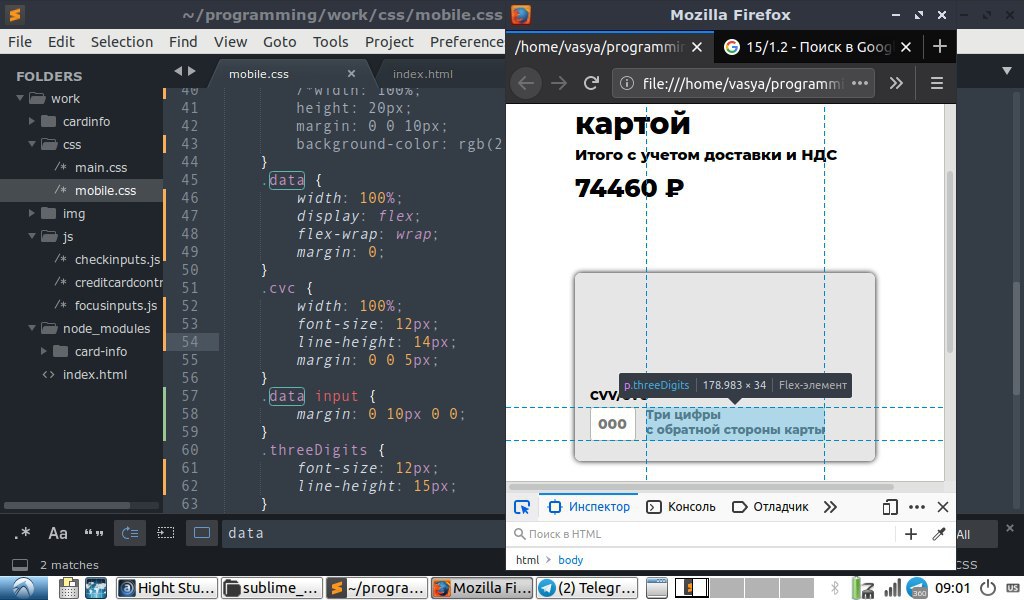The height and width of the screenshot is (600, 1024).
Task: Open the File menu in Sublime
Action: point(20,42)
